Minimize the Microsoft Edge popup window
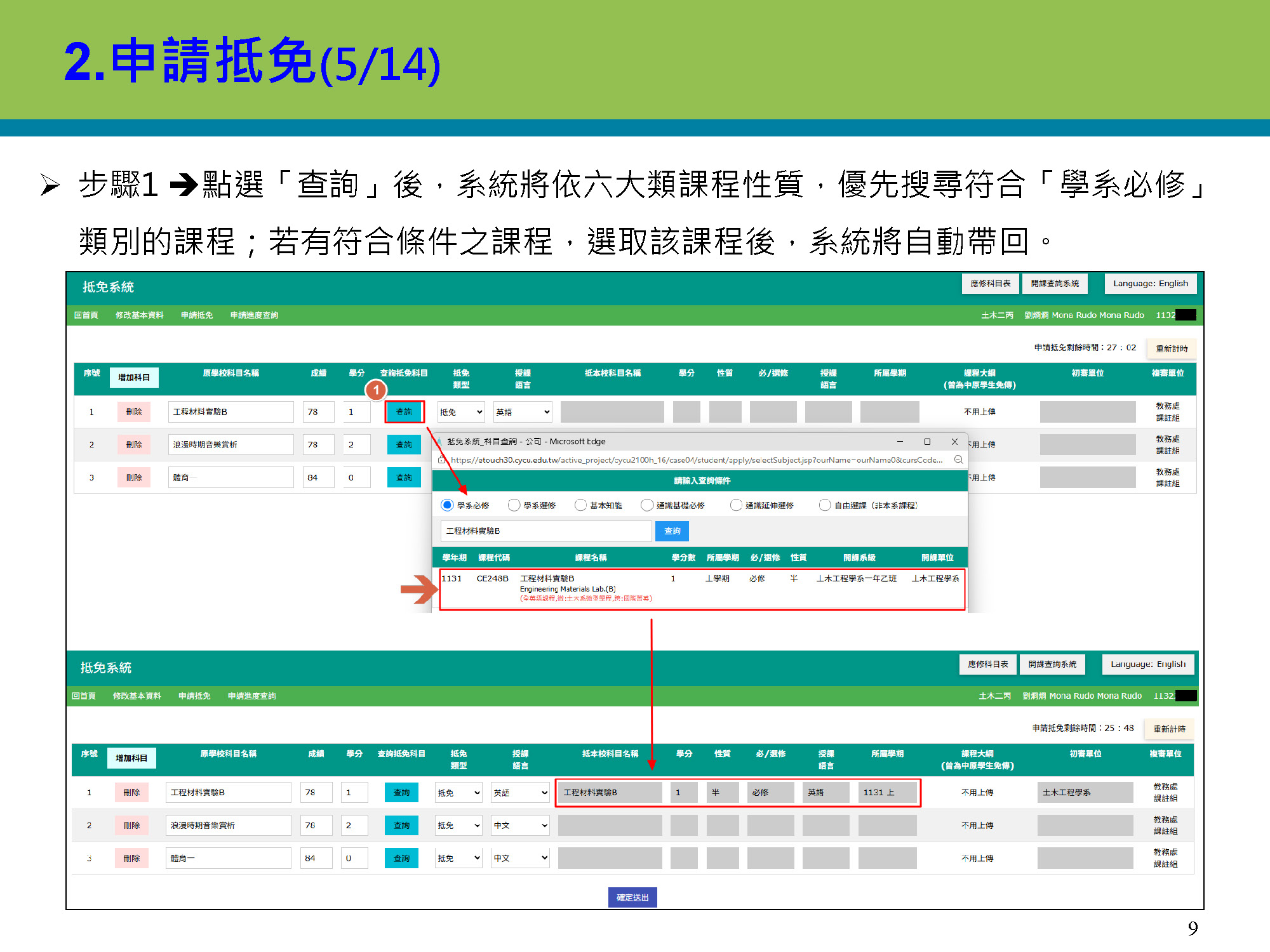 (x=900, y=442)
